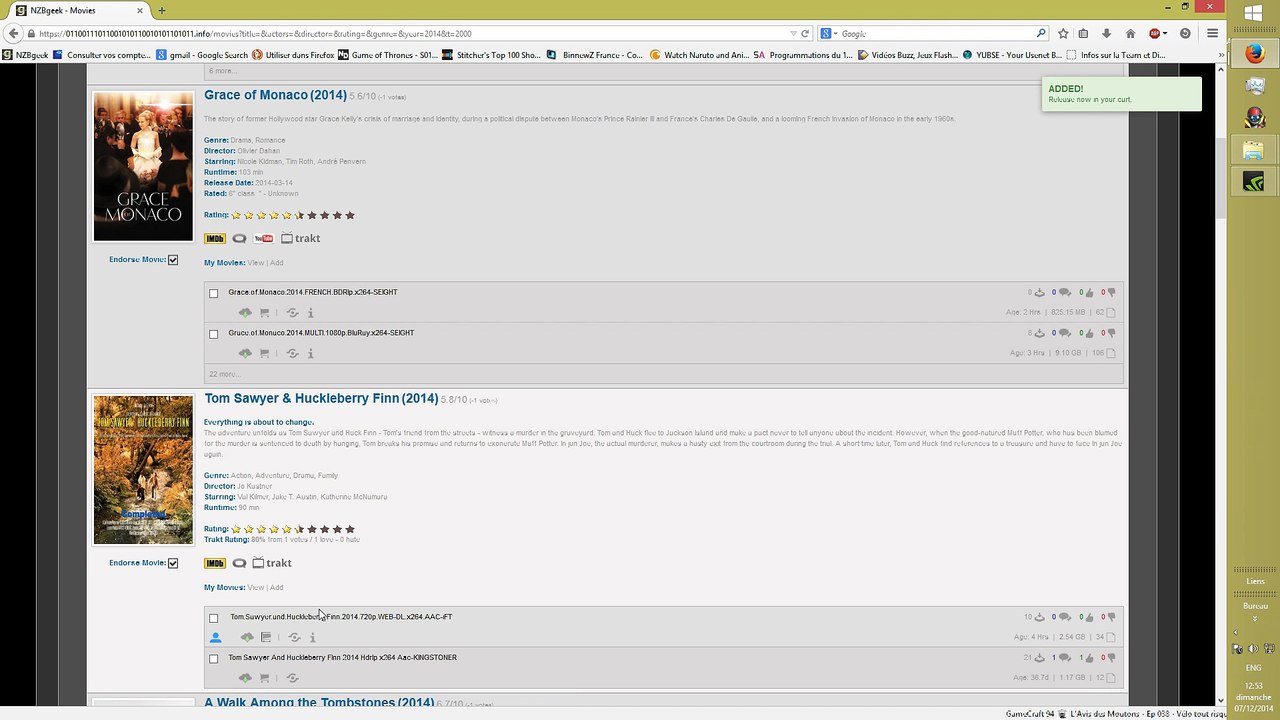Screen dimensions: 1280x720
Task: Download the Tom.Sawyer 720p WEB-DL release via cloud icon
Action: 247,637
